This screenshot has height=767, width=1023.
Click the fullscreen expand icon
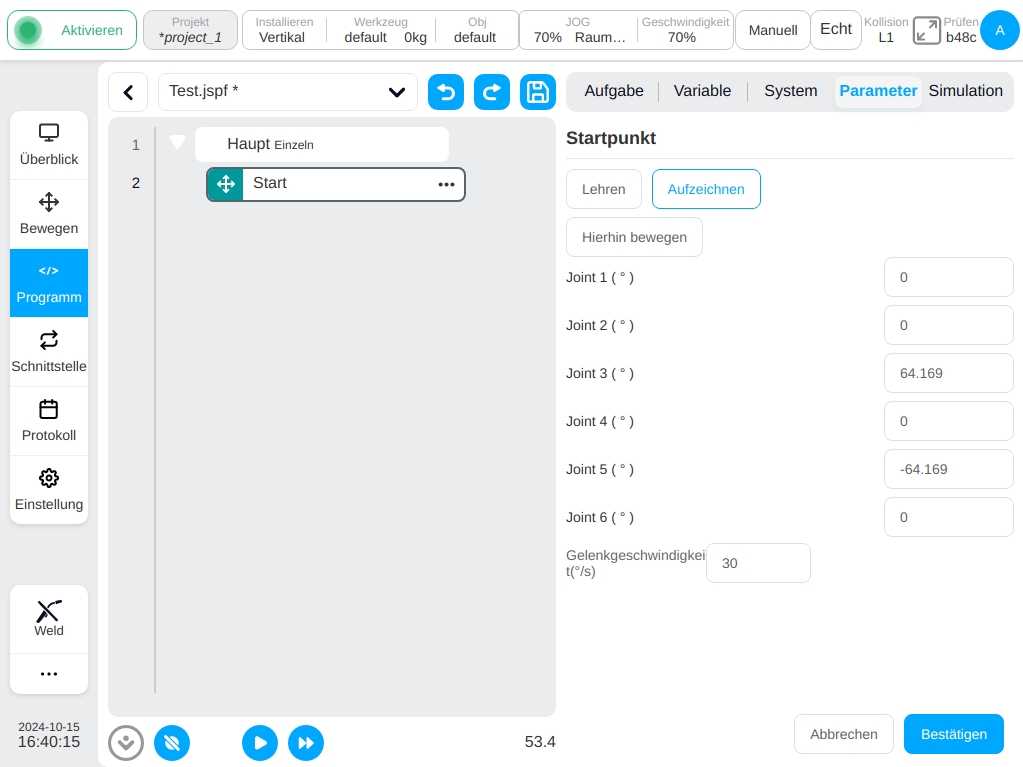click(926, 31)
